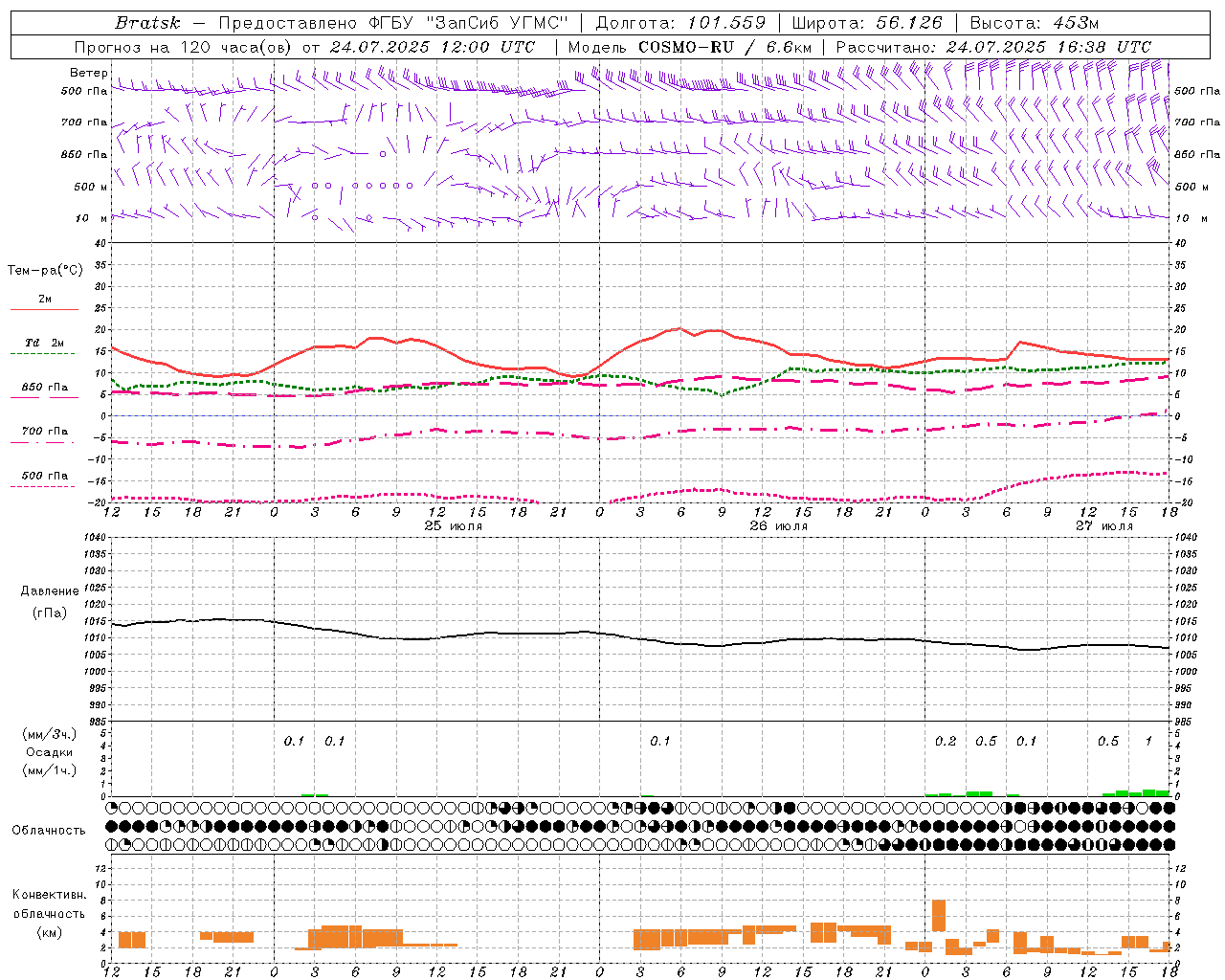Select the model name COSMO-RU / 6.6км
This screenshot has height=980, width=1225.
click(x=725, y=47)
